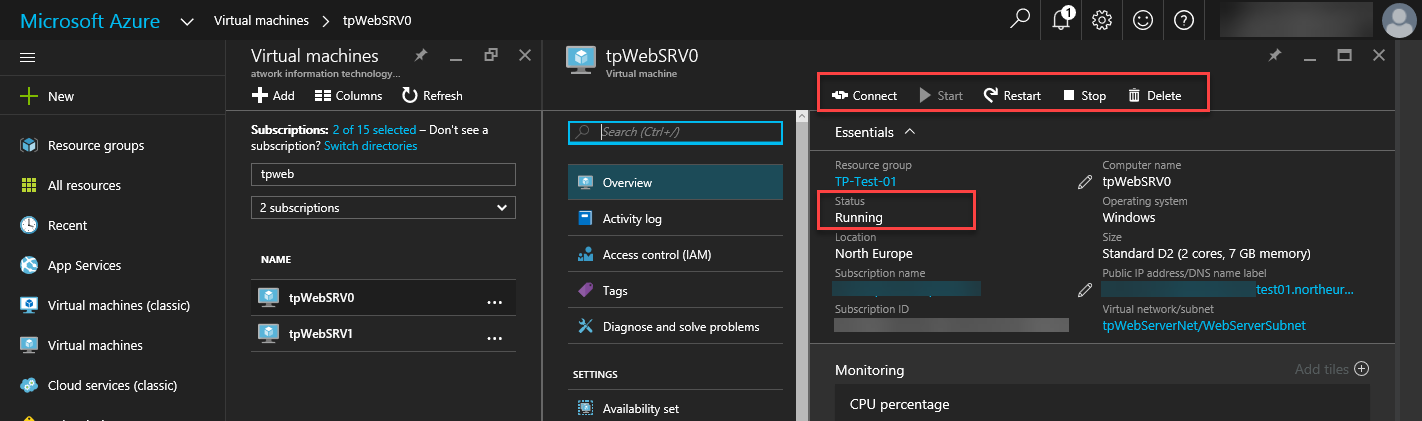Click the feedback smiley icon
This screenshot has width=1422, height=421.
(x=1142, y=20)
